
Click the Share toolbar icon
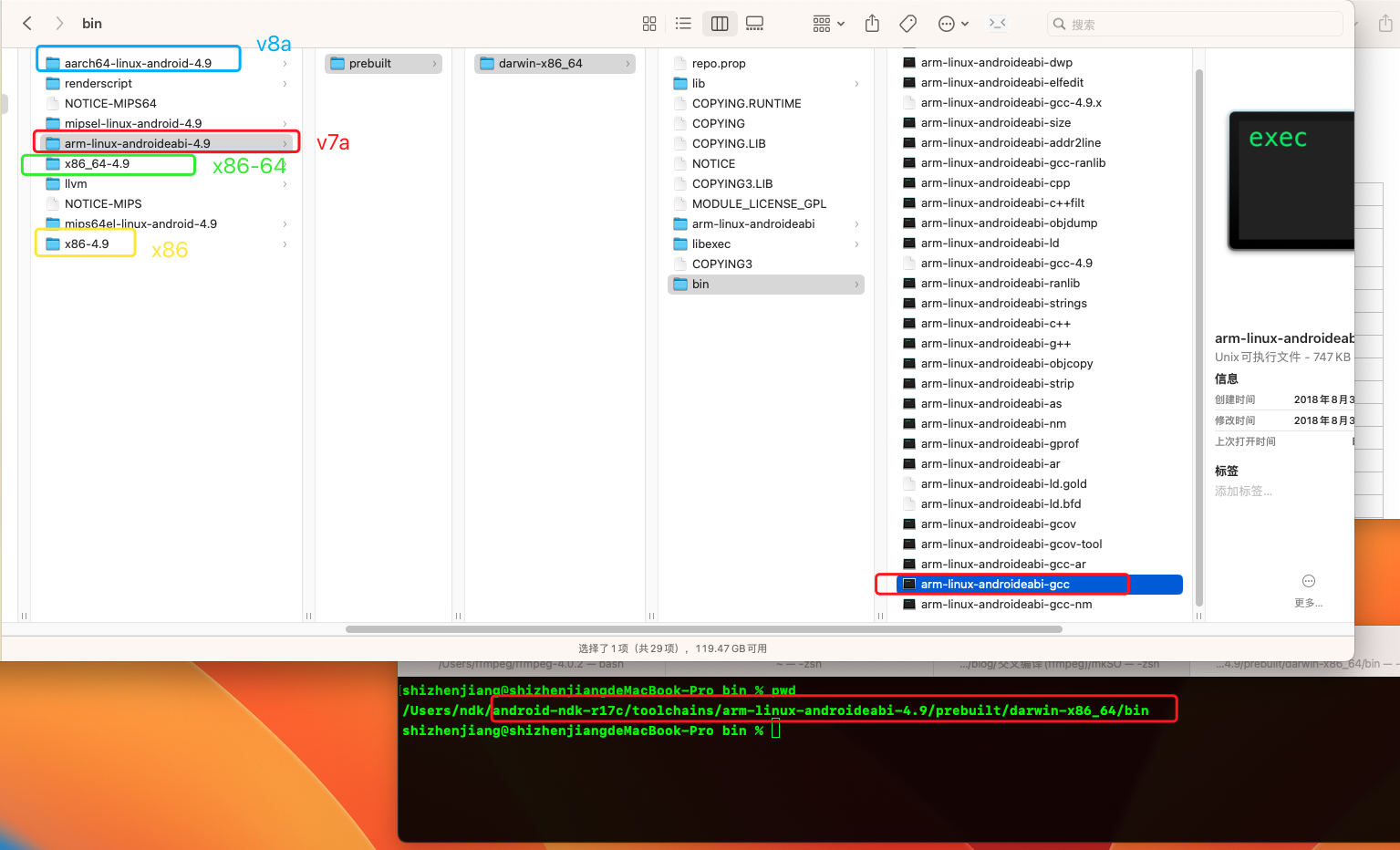872,24
